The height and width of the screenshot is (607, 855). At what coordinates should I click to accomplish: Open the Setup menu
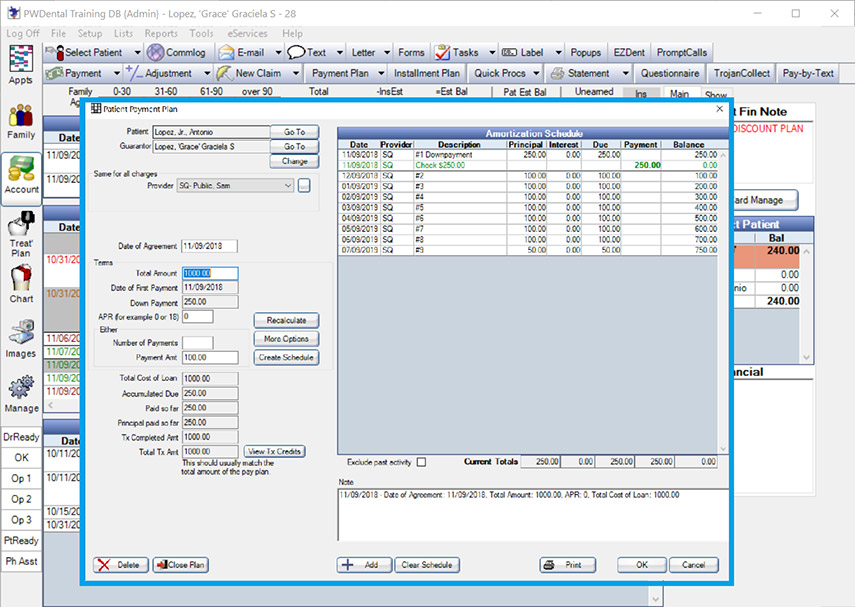89,33
